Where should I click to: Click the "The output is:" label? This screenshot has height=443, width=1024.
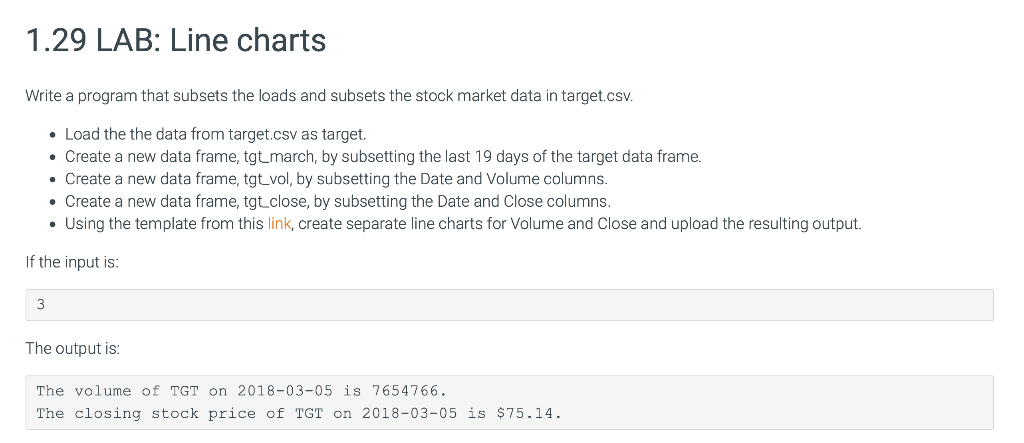72,348
